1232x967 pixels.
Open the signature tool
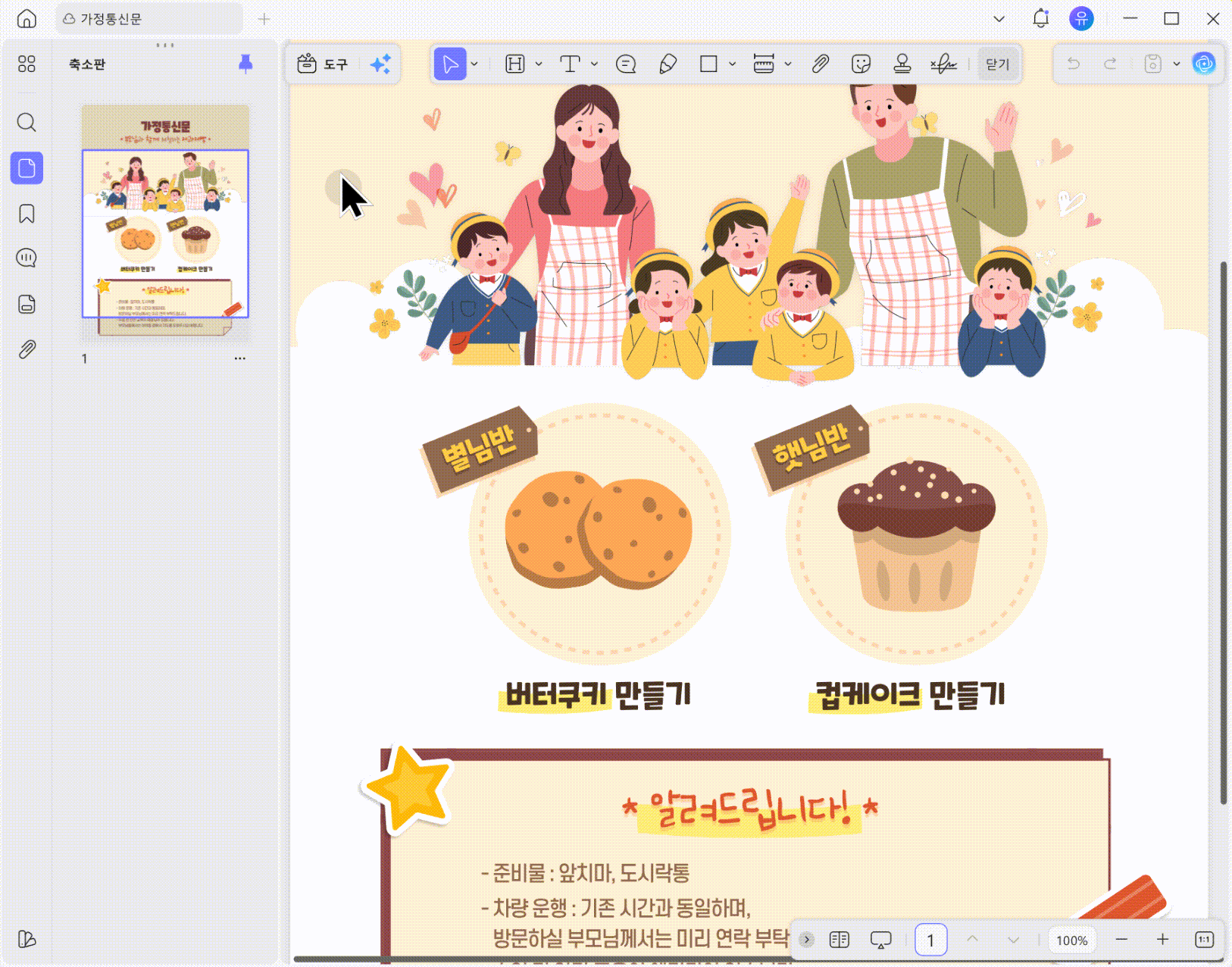pos(943,64)
